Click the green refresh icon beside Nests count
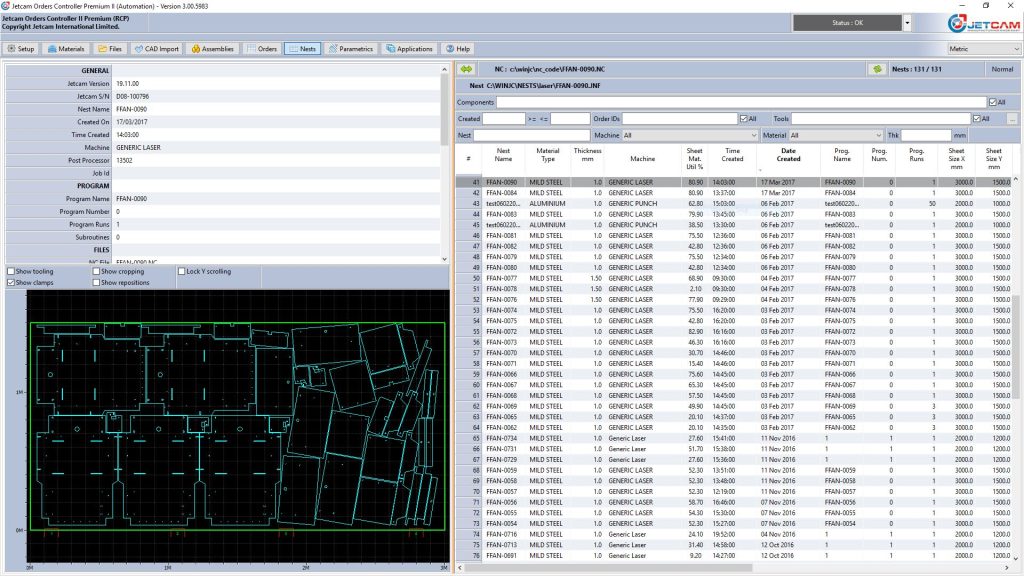The image size is (1024, 576). coord(878,69)
